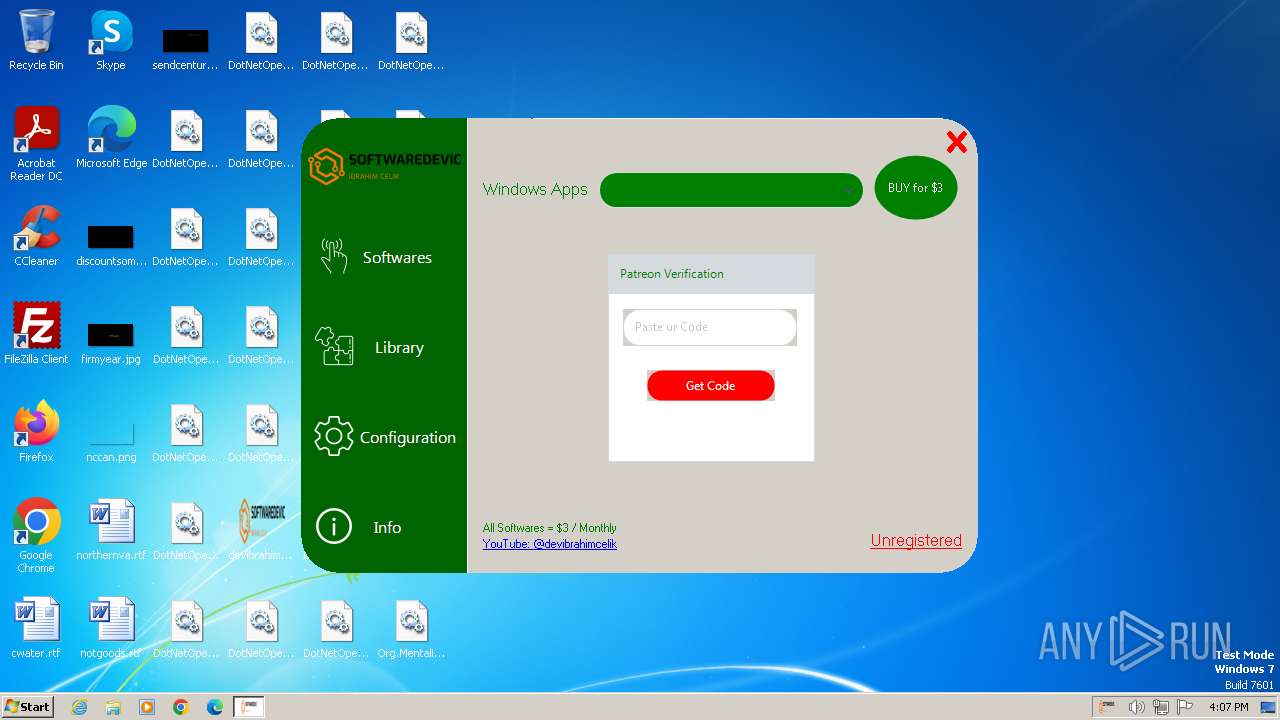
Task: Click the 4:07 PM clock
Action: tap(1228, 707)
